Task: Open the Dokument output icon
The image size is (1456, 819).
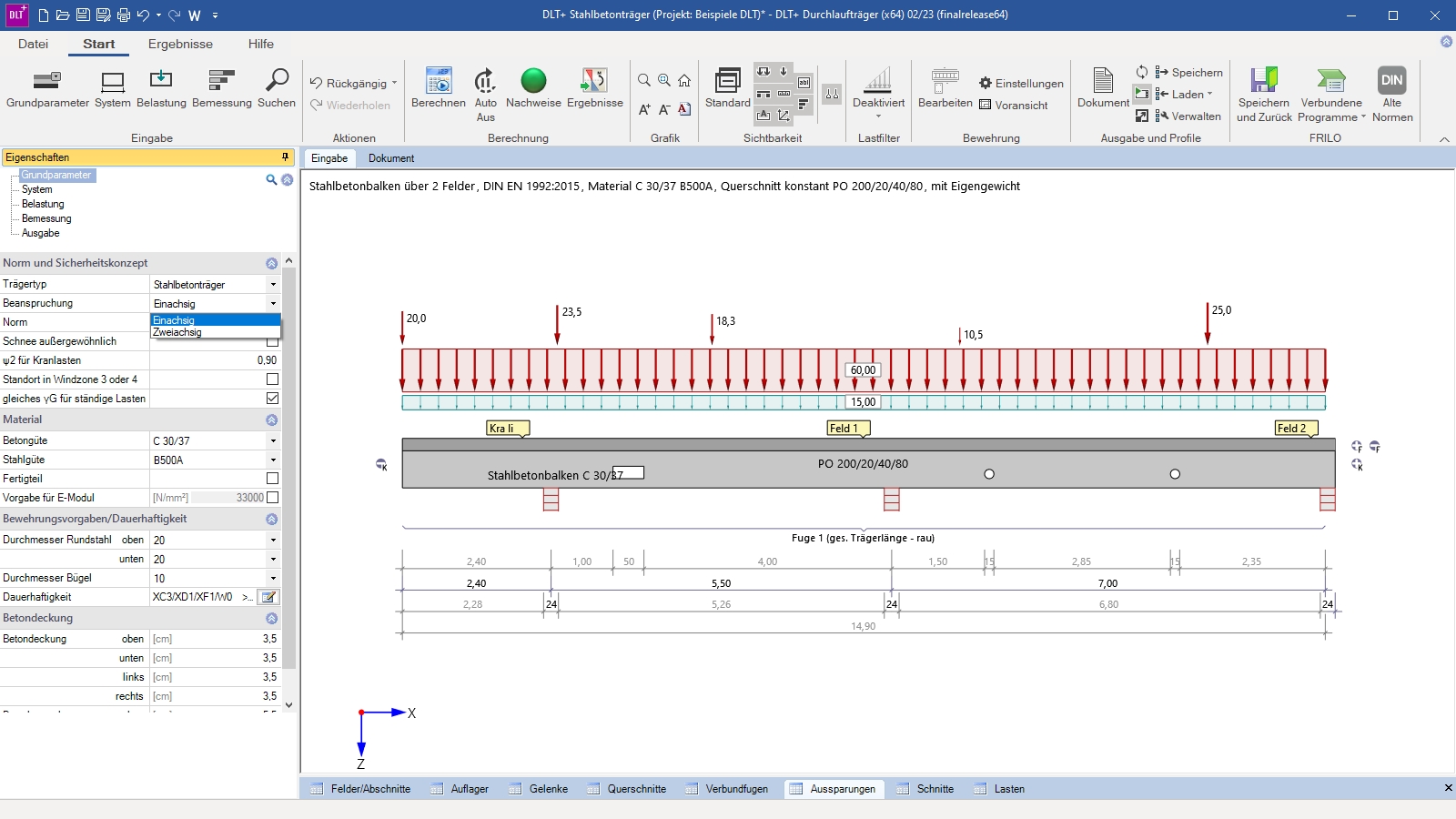Action: click(x=1103, y=82)
